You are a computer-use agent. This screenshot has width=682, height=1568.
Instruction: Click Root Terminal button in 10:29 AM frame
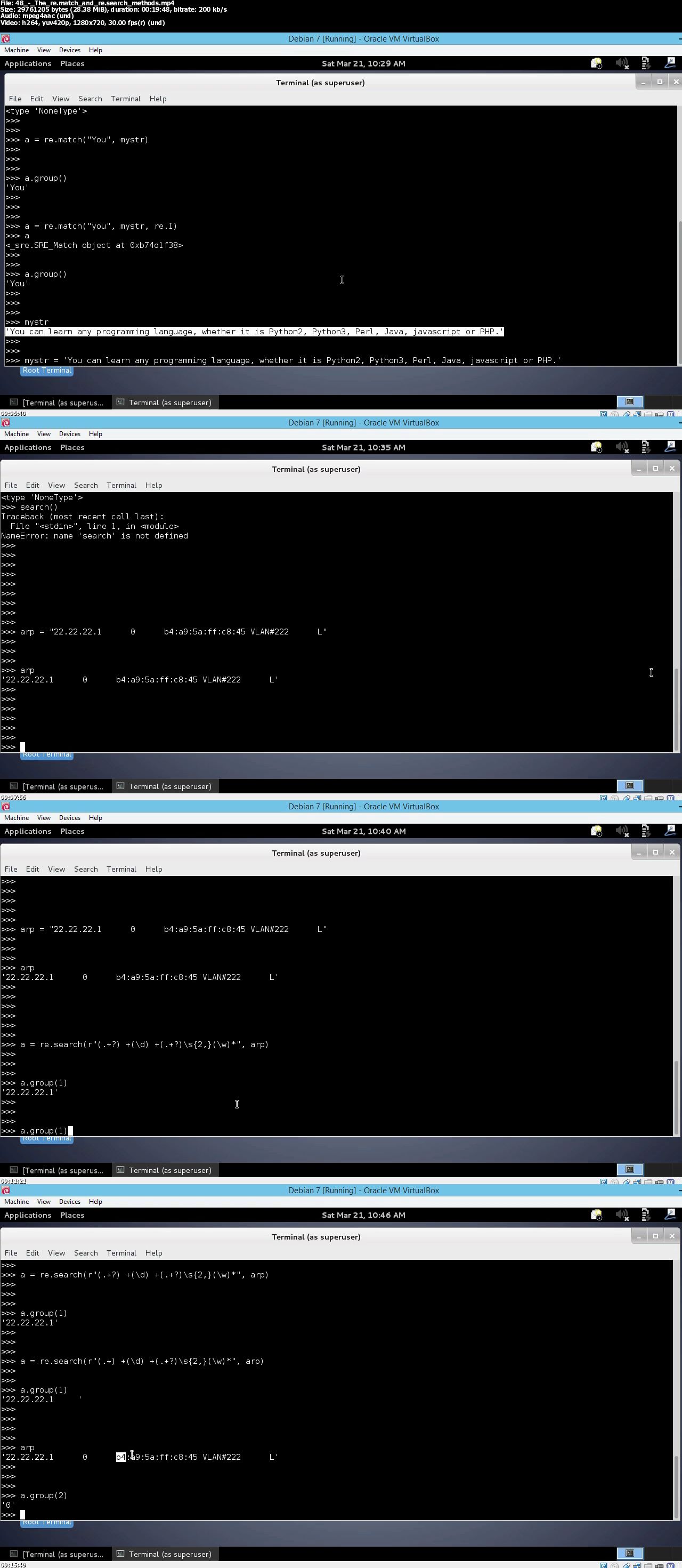pyautogui.click(x=47, y=371)
